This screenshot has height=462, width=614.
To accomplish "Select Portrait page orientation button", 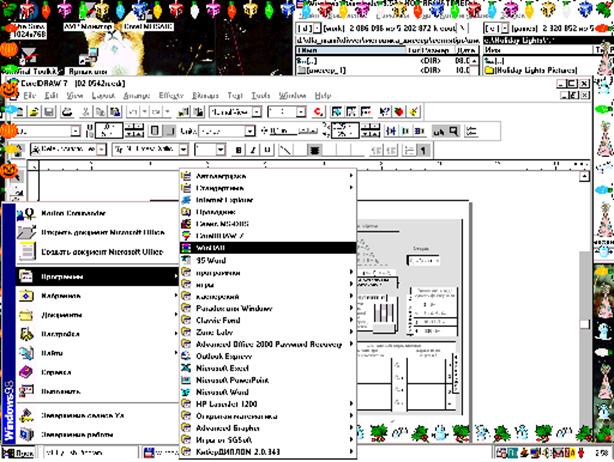I will click(x=155, y=131).
